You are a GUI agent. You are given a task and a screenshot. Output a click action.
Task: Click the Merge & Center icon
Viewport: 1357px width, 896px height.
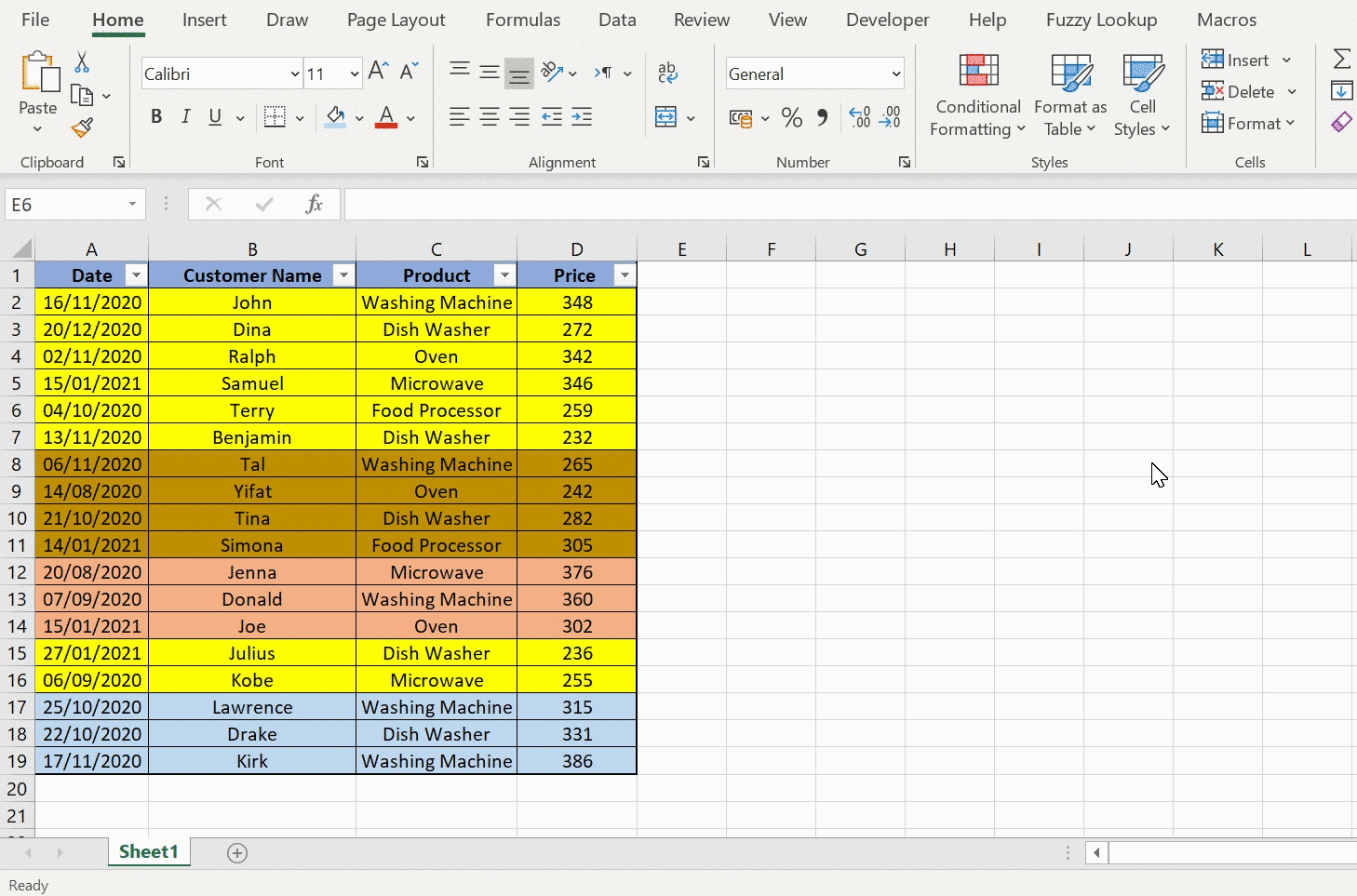click(666, 117)
